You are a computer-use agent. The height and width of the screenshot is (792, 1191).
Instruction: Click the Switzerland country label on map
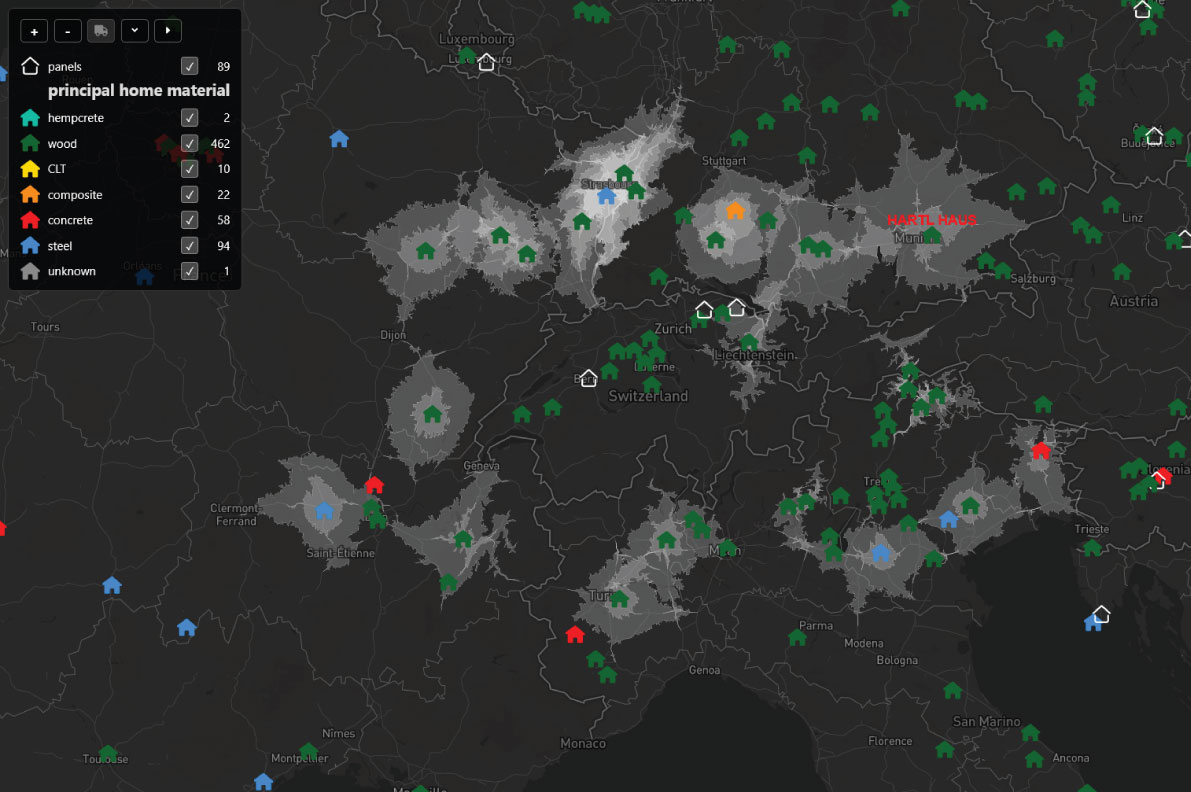(648, 396)
